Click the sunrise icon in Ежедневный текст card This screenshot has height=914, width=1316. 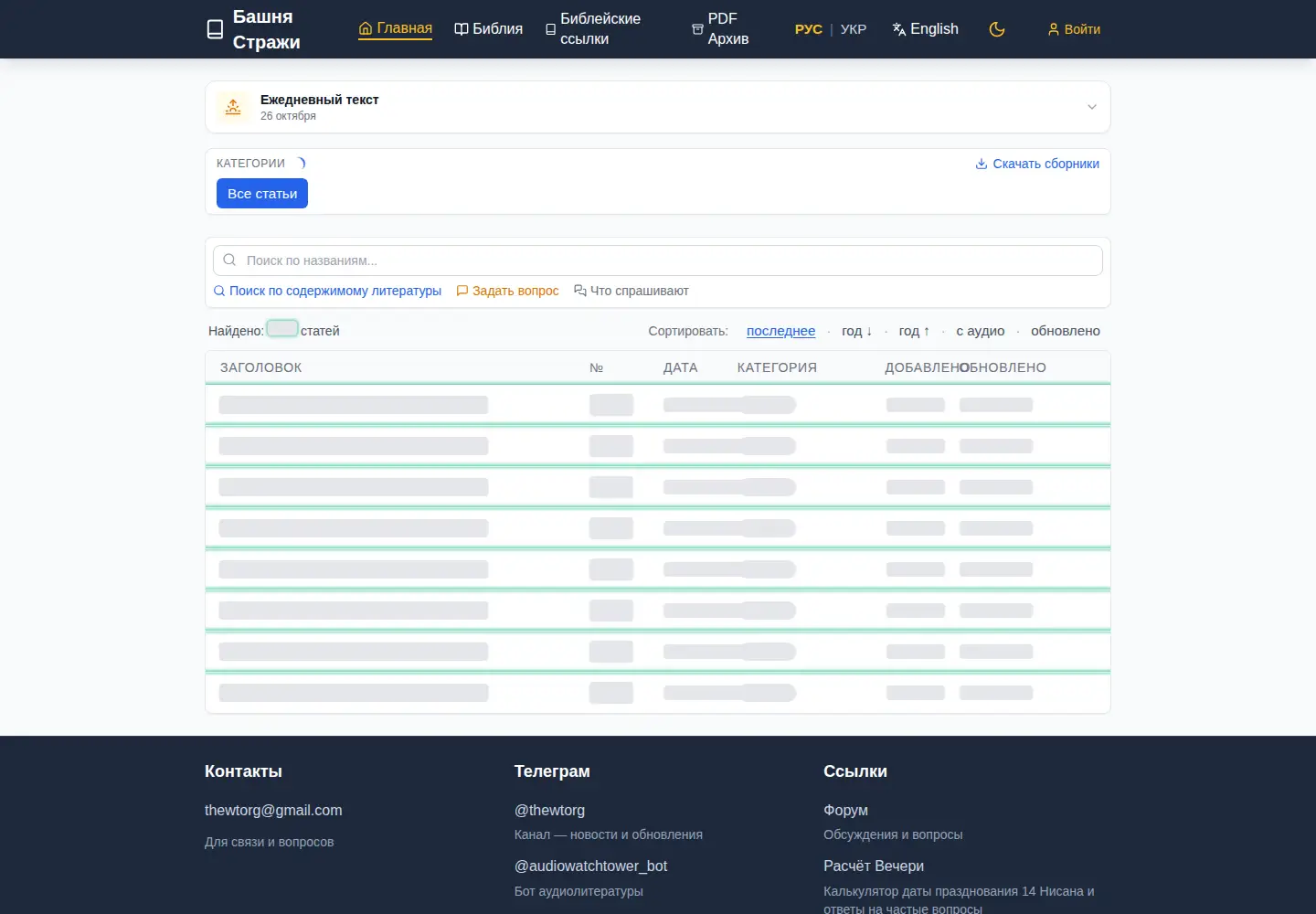pos(233,107)
